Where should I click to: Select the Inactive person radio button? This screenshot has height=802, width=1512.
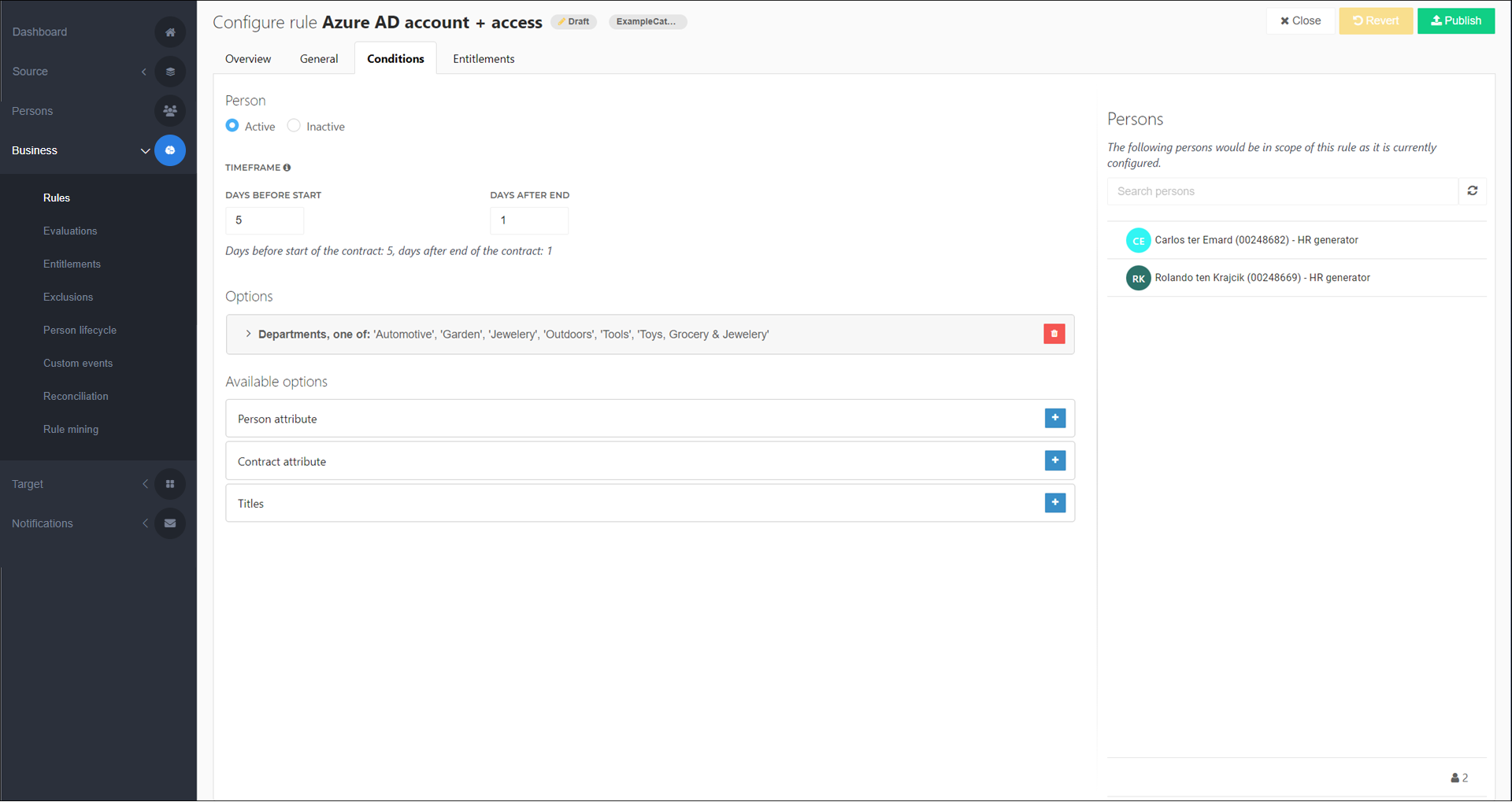[294, 126]
